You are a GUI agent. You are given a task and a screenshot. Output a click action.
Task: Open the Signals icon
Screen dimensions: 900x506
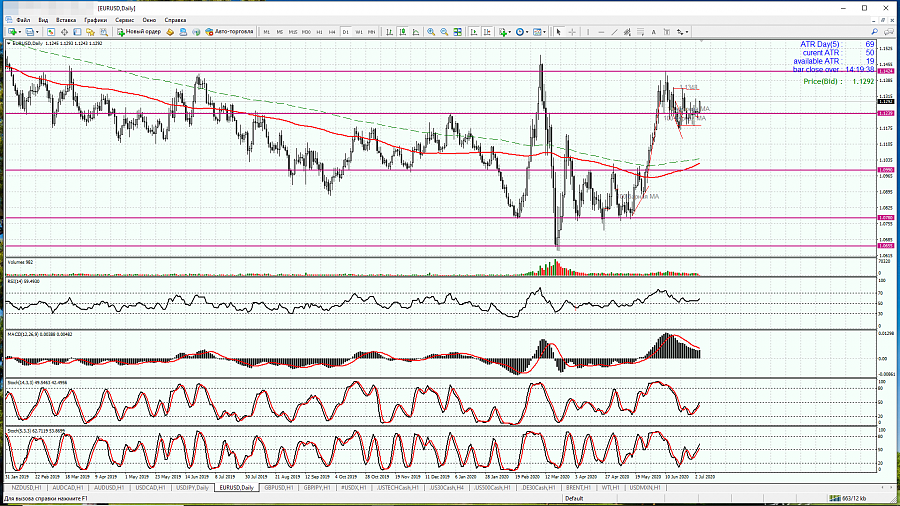[x=183, y=32]
